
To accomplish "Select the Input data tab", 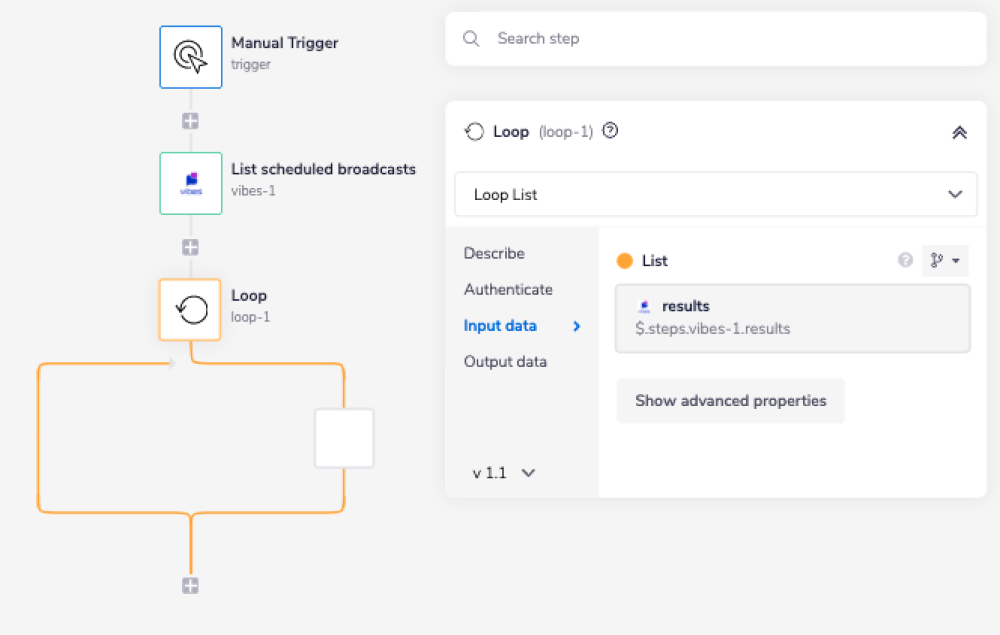I will pos(500,325).
